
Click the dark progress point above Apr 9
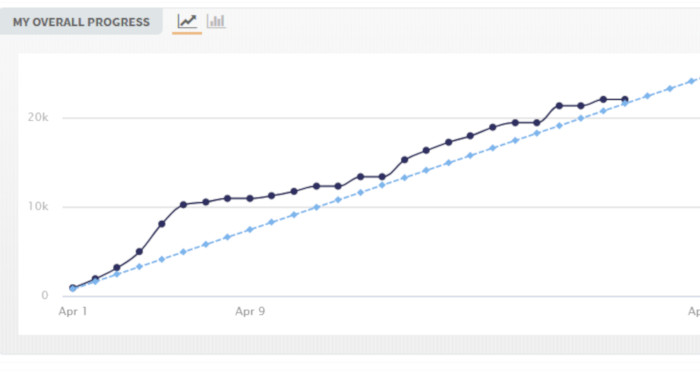[250, 198]
